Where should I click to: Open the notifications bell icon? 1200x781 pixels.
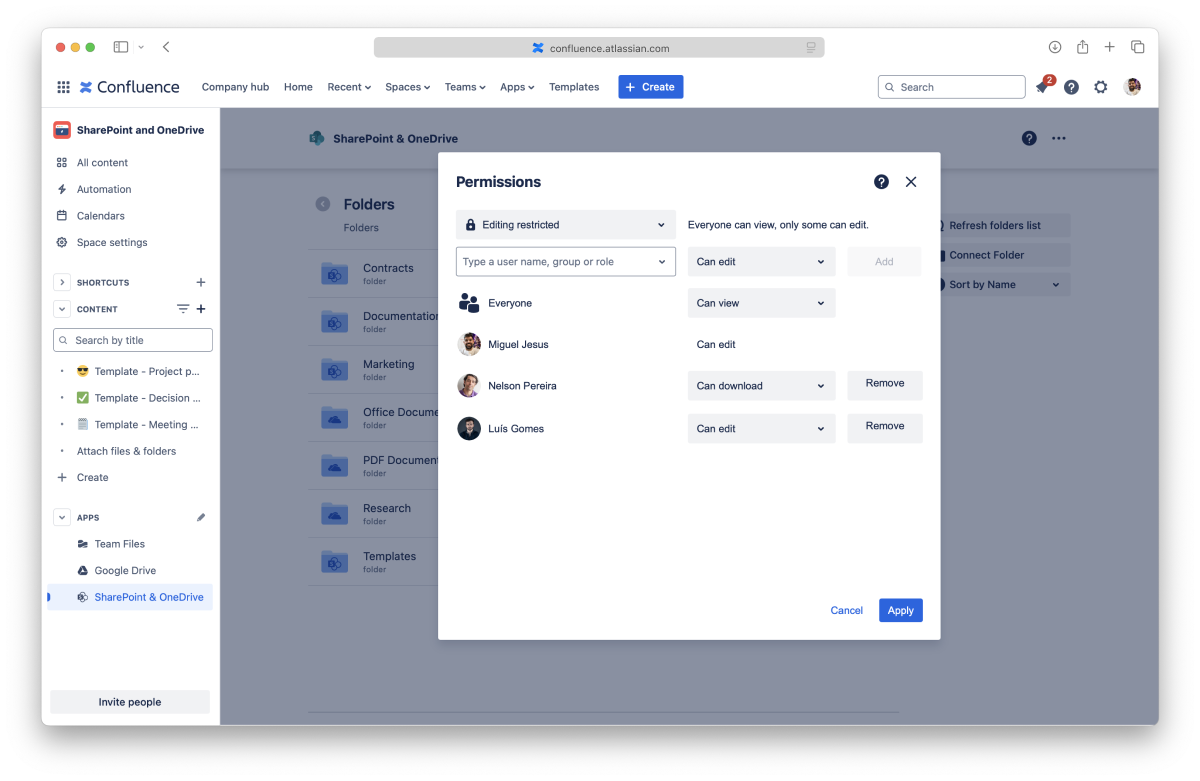1042,88
